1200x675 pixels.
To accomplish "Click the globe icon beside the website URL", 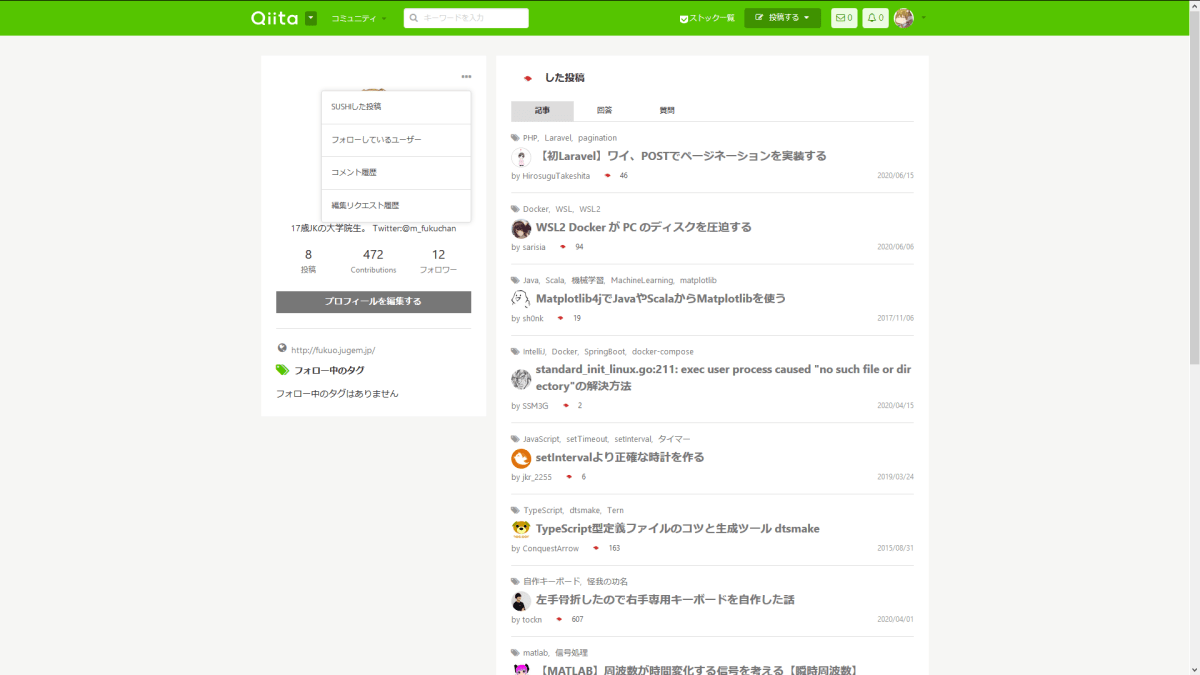I will pyautogui.click(x=282, y=349).
